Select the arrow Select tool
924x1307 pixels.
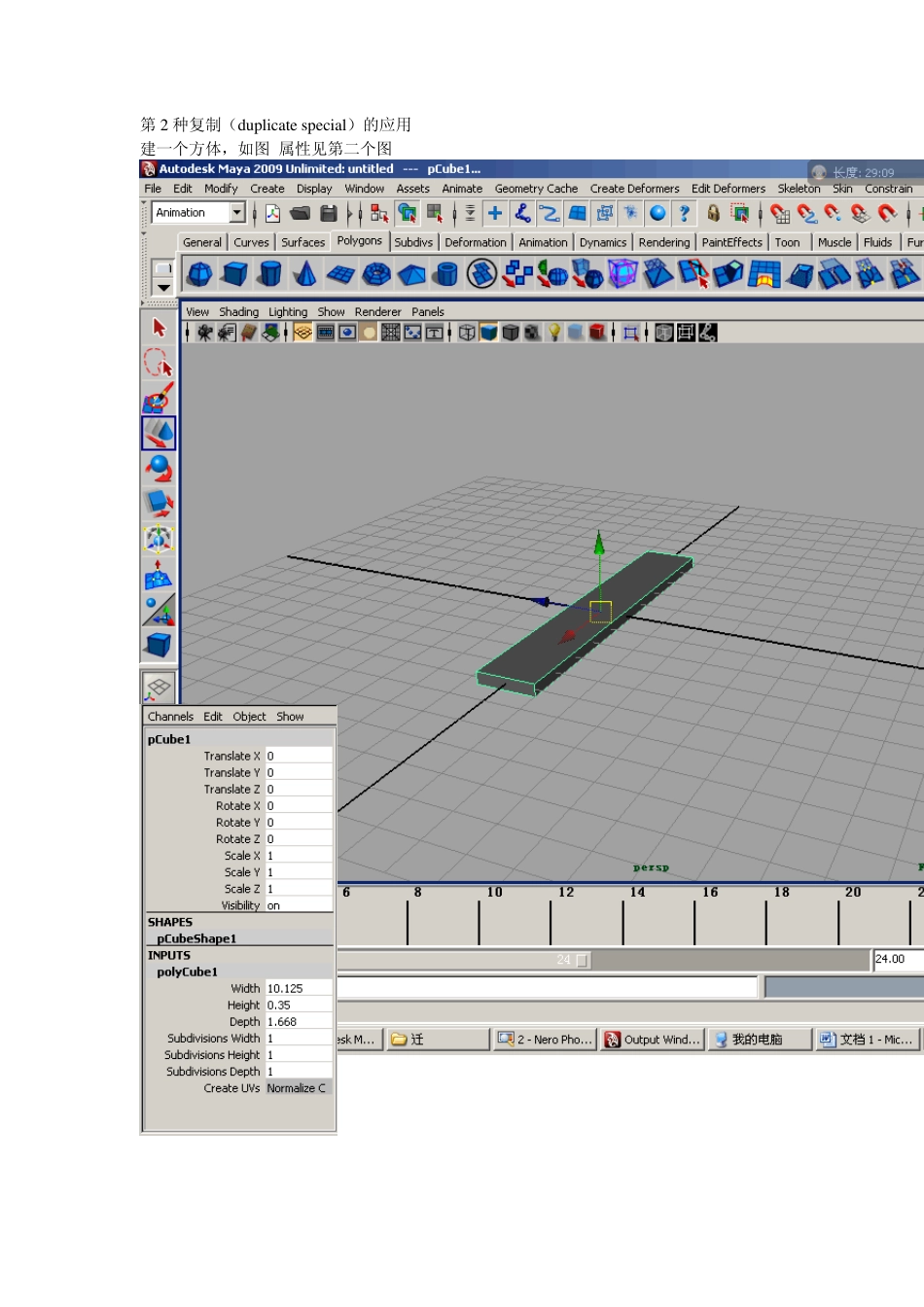pos(159,329)
